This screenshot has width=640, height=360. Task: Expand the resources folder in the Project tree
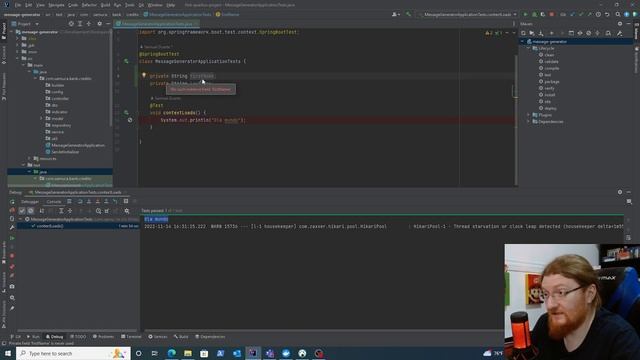pyautogui.click(x=29, y=158)
